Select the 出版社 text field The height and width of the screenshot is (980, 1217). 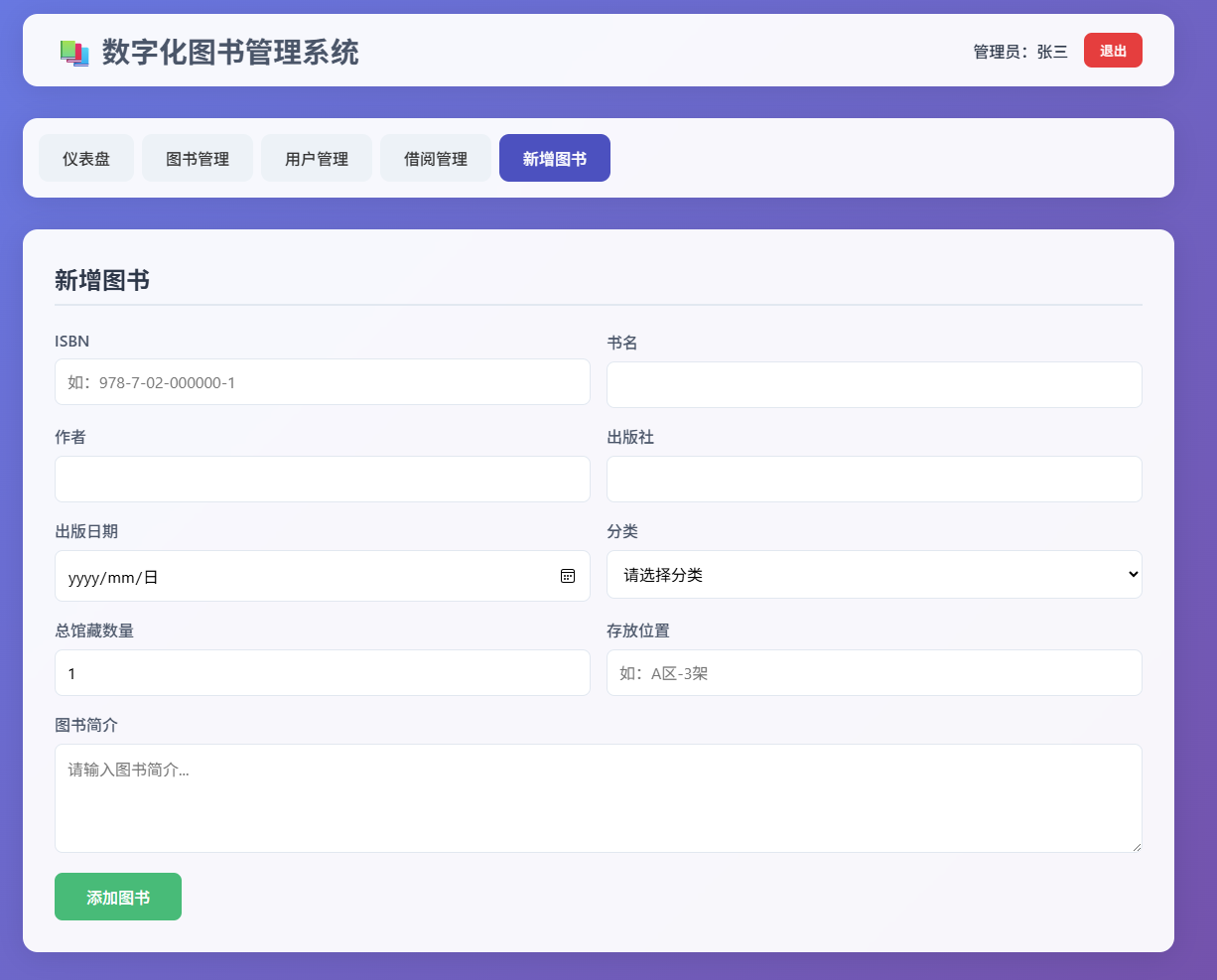875,479
